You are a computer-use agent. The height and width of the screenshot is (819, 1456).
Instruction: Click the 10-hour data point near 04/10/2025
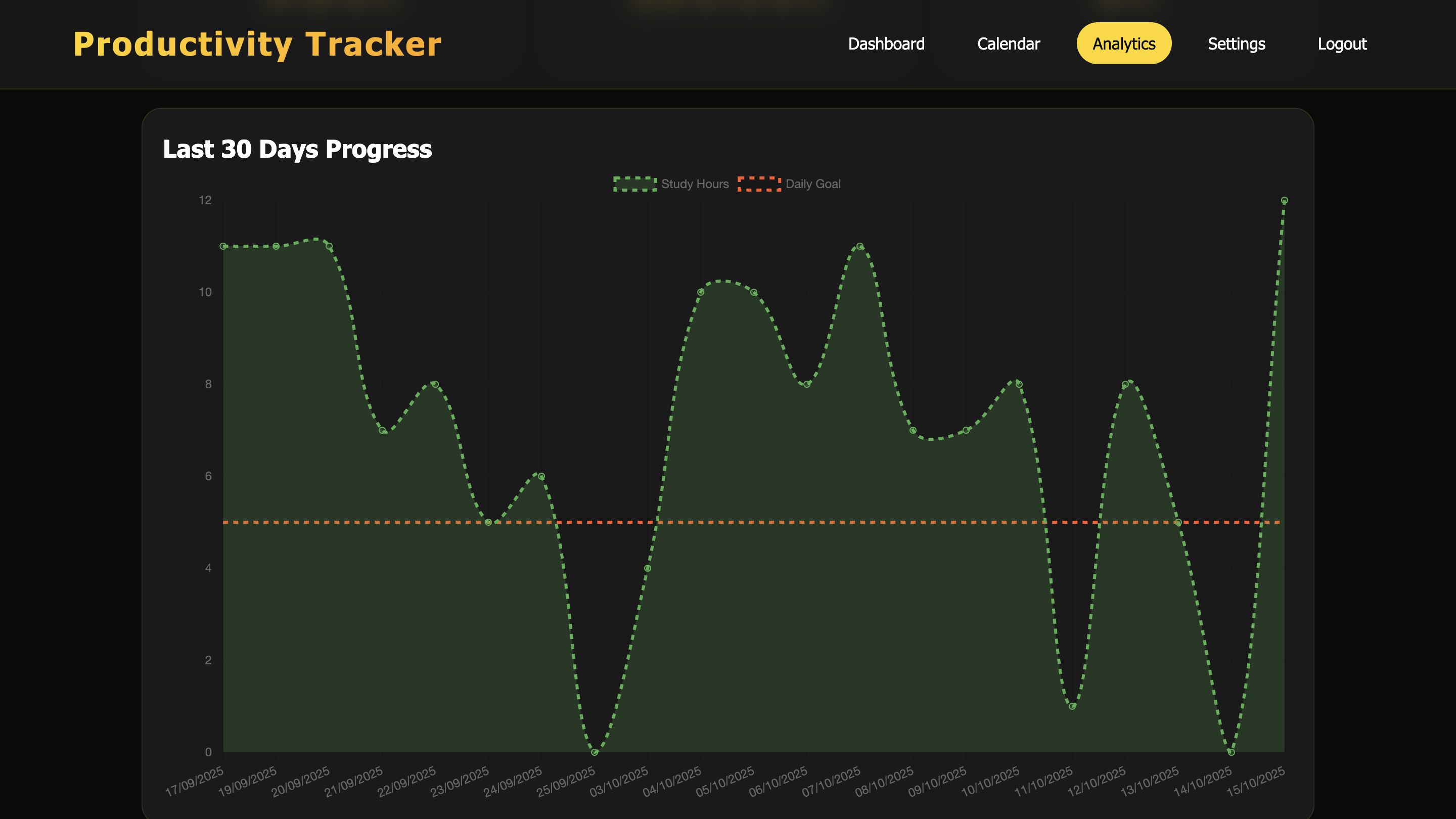tap(700, 292)
